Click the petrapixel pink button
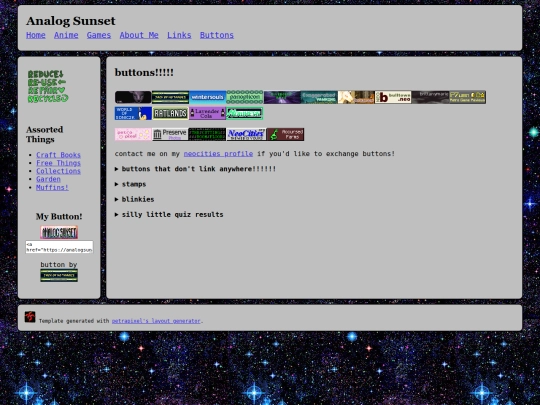 coord(133,134)
